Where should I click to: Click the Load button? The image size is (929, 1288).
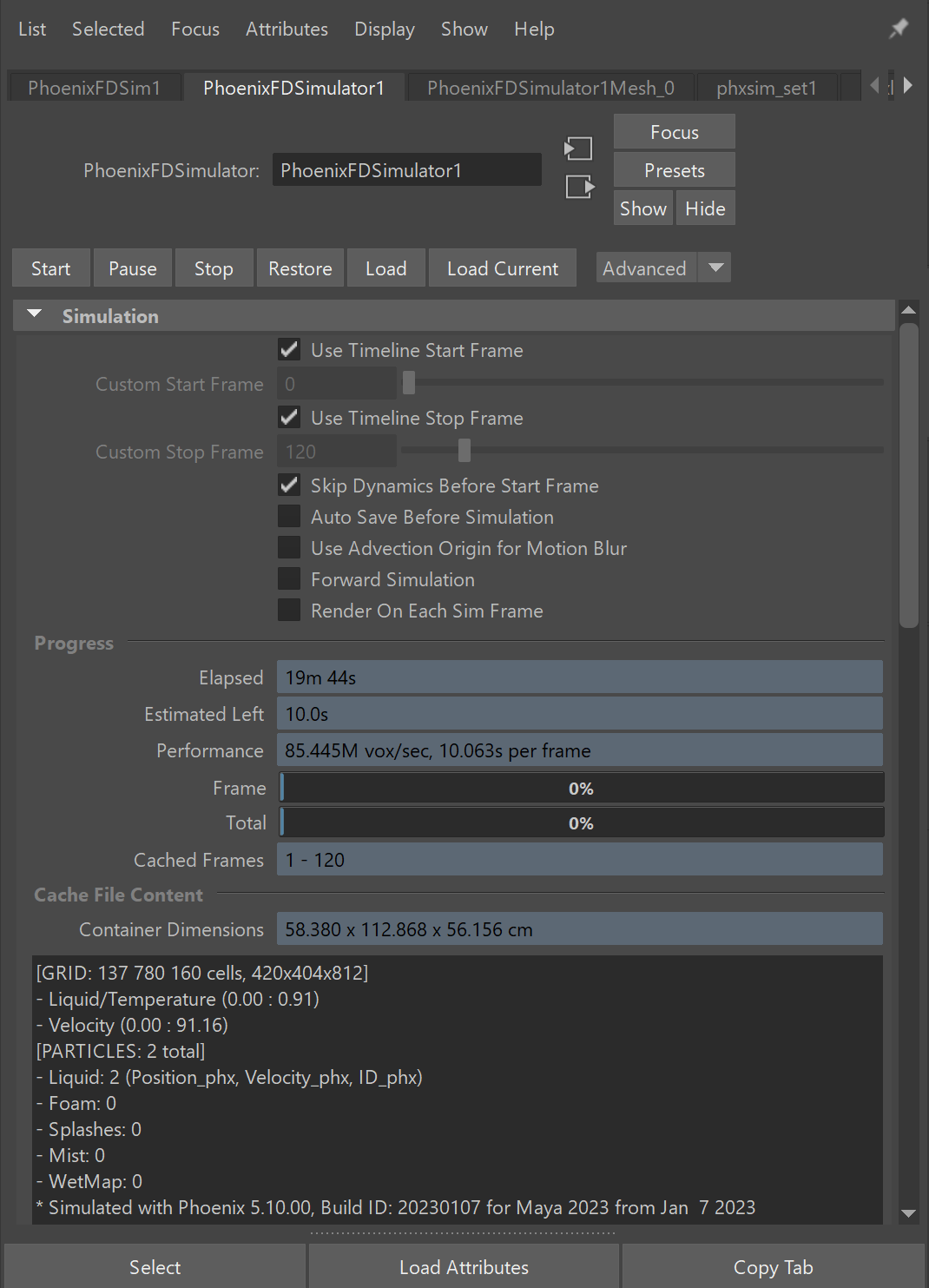pyautogui.click(x=386, y=268)
